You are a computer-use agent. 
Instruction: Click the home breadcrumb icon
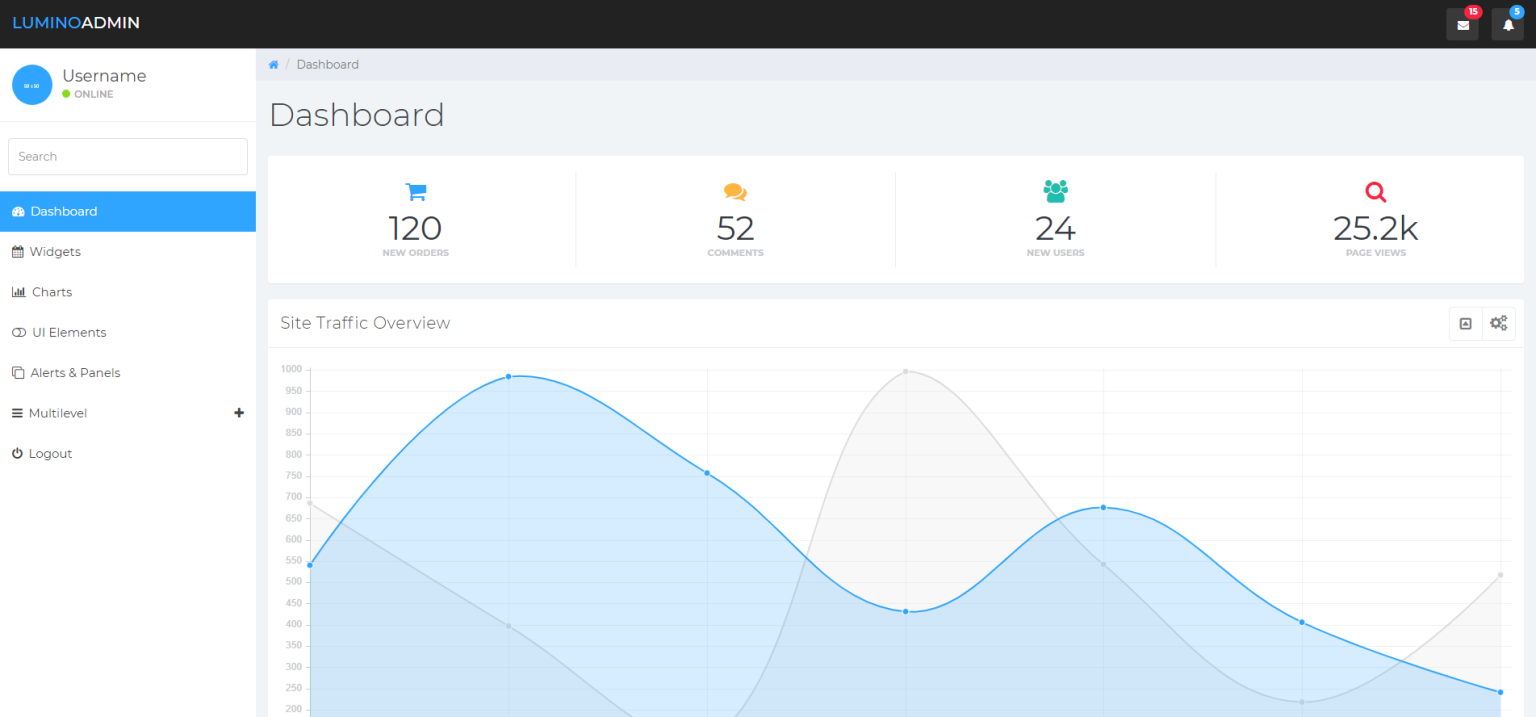tap(273, 64)
